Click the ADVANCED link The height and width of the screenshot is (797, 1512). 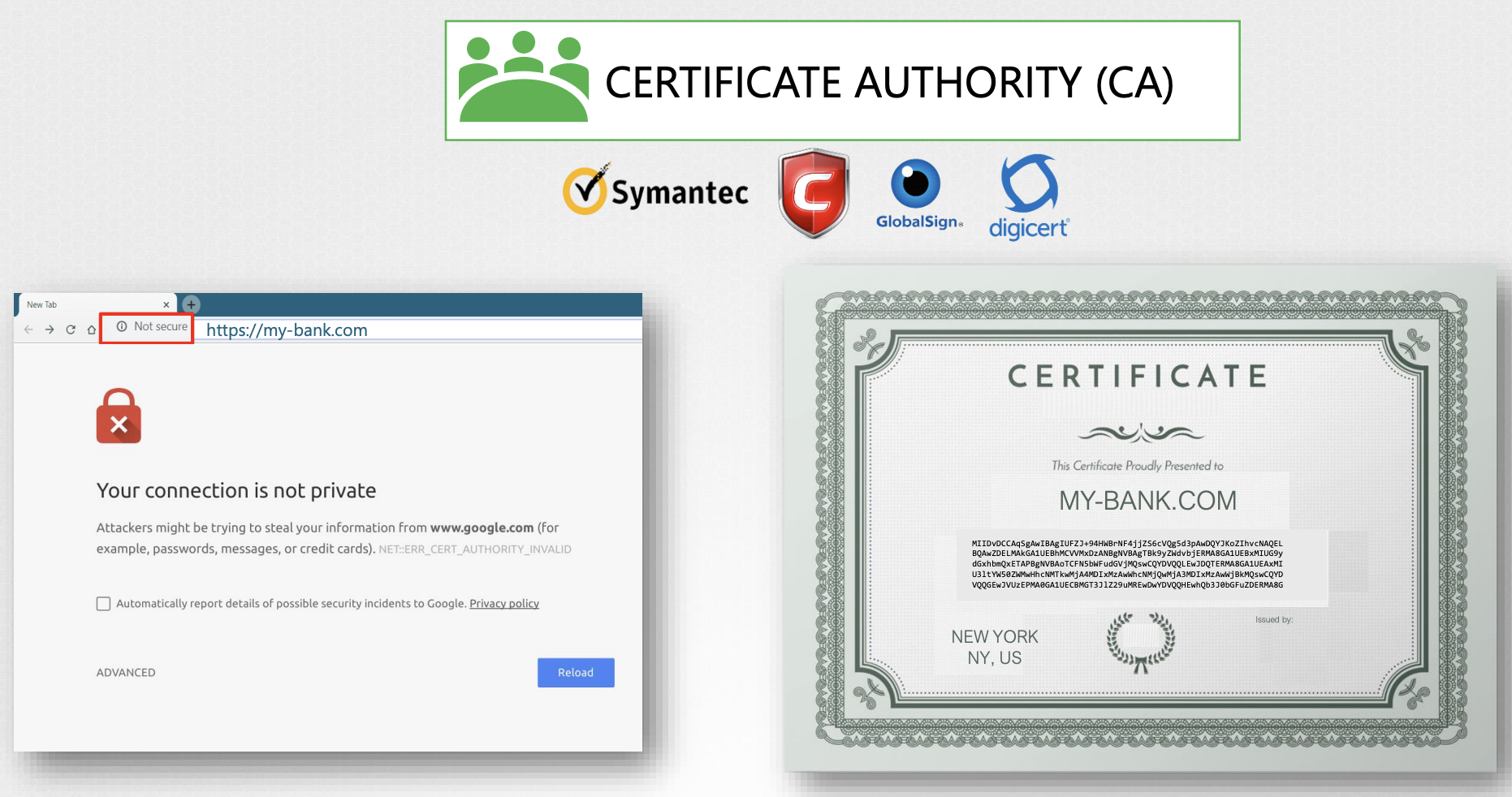(126, 673)
